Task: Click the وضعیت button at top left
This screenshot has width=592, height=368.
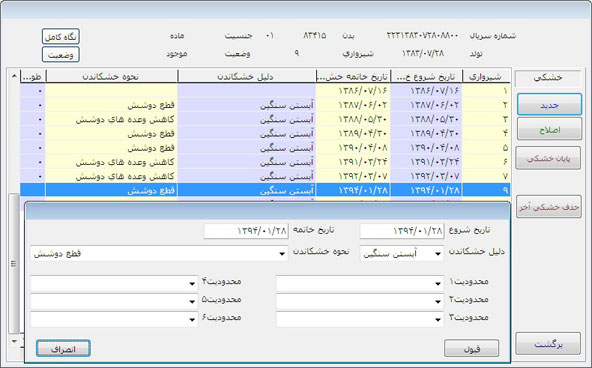Action: (60, 54)
